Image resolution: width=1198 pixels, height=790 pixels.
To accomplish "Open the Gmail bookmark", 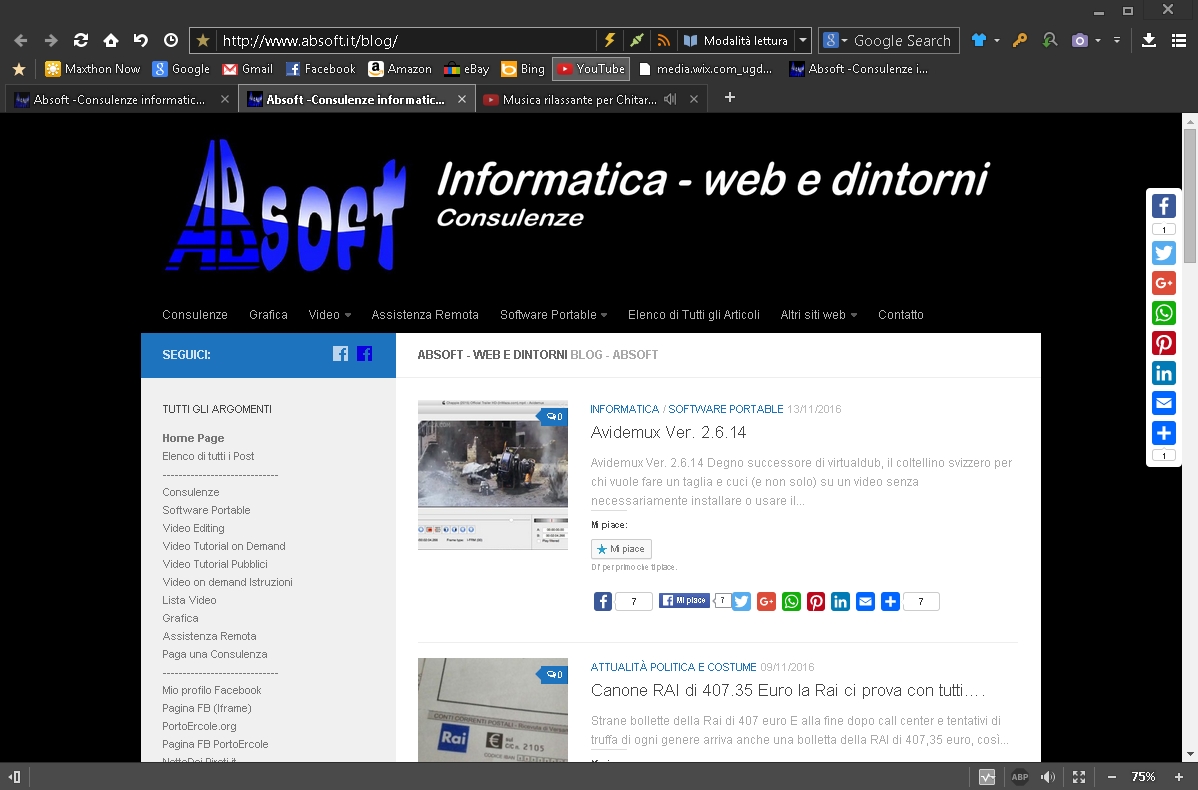I will coord(248,69).
